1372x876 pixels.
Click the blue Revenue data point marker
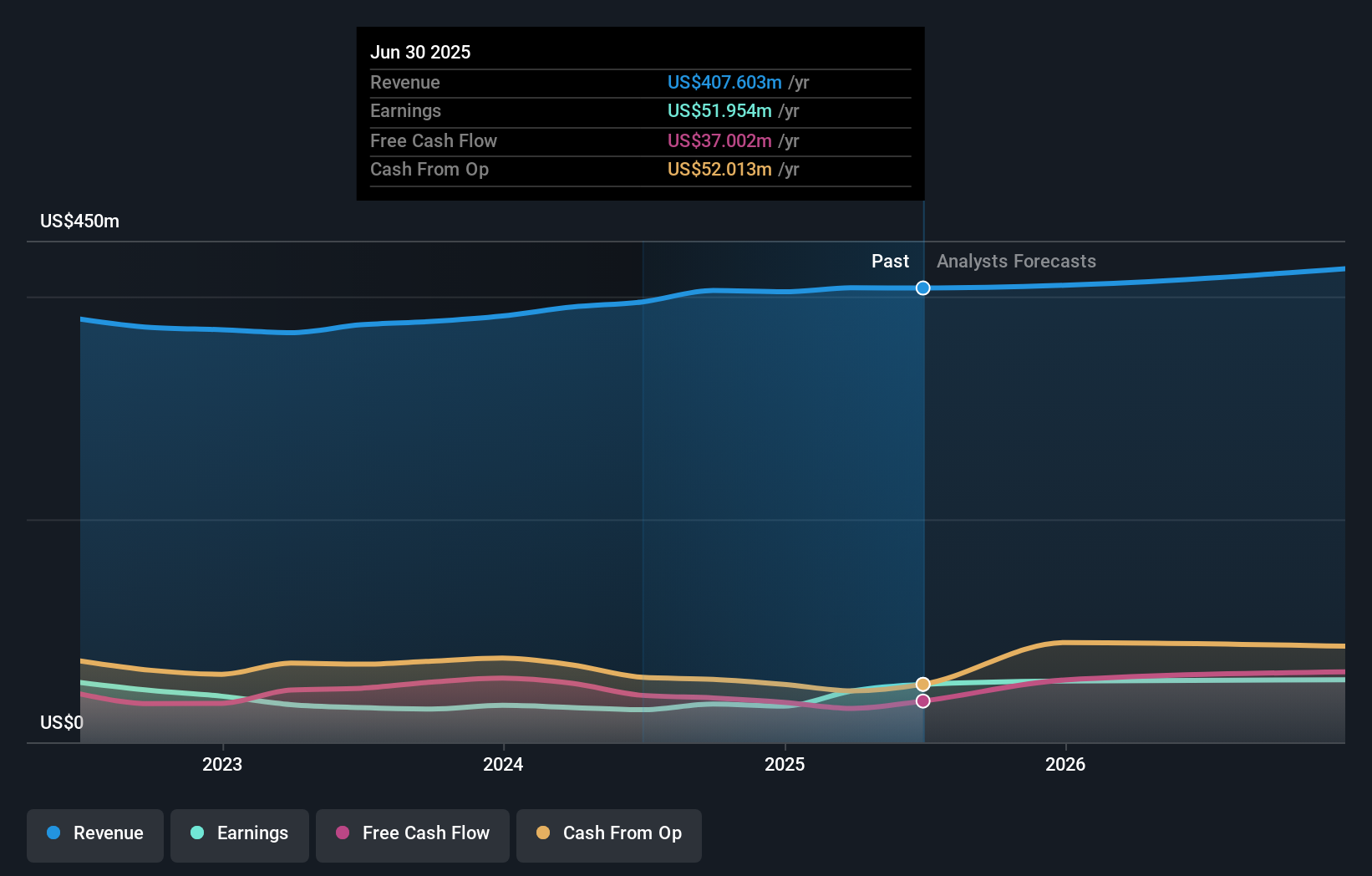[922, 288]
